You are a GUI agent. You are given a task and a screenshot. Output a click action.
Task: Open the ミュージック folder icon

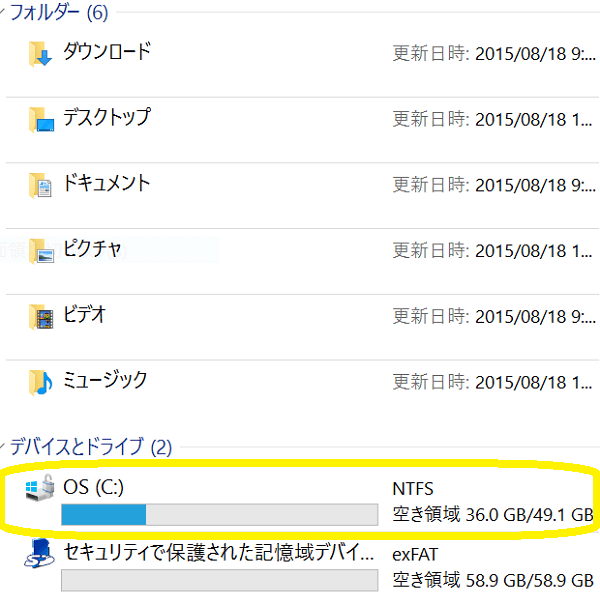click(x=41, y=383)
